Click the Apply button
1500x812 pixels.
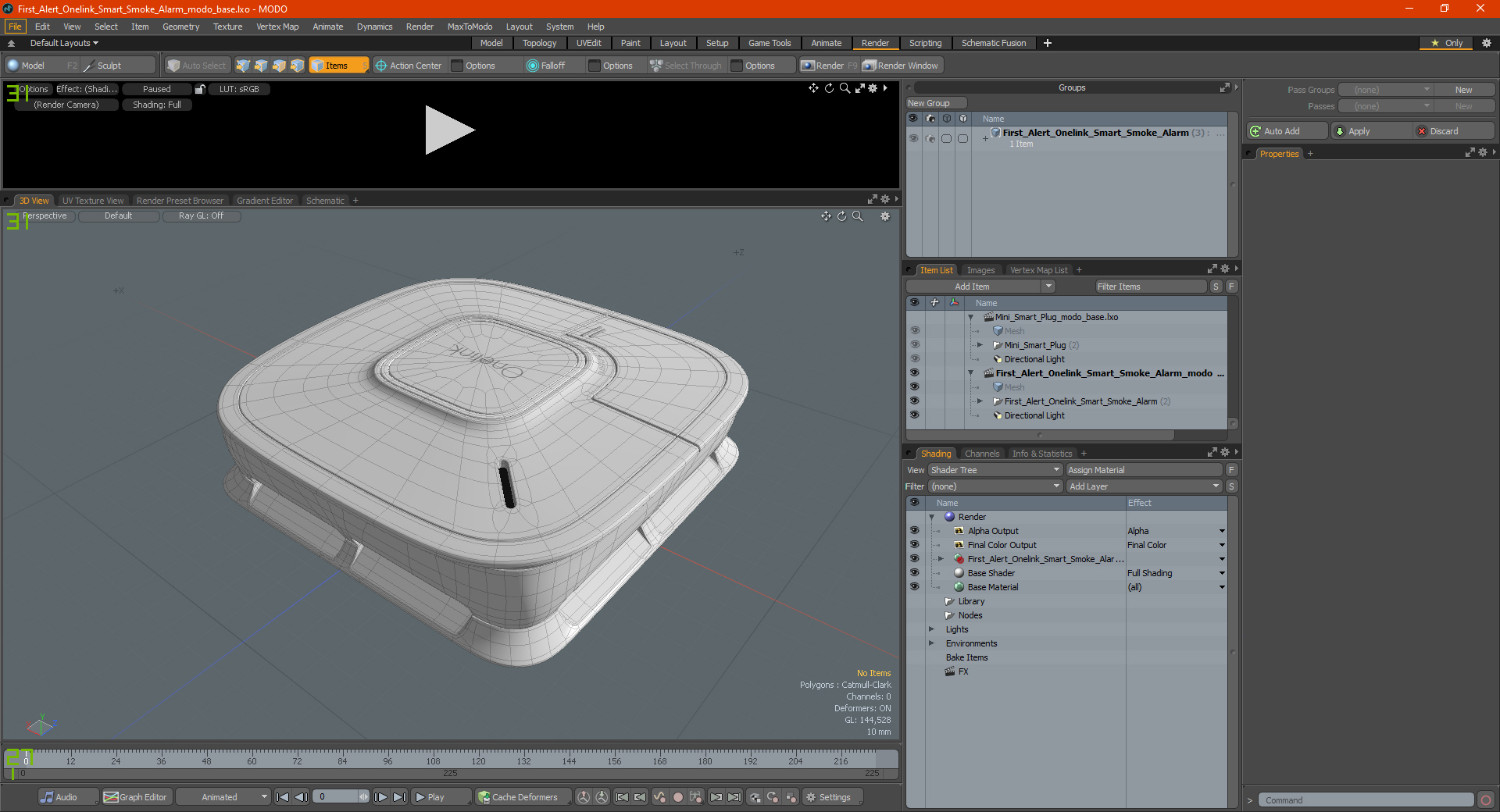1371,131
